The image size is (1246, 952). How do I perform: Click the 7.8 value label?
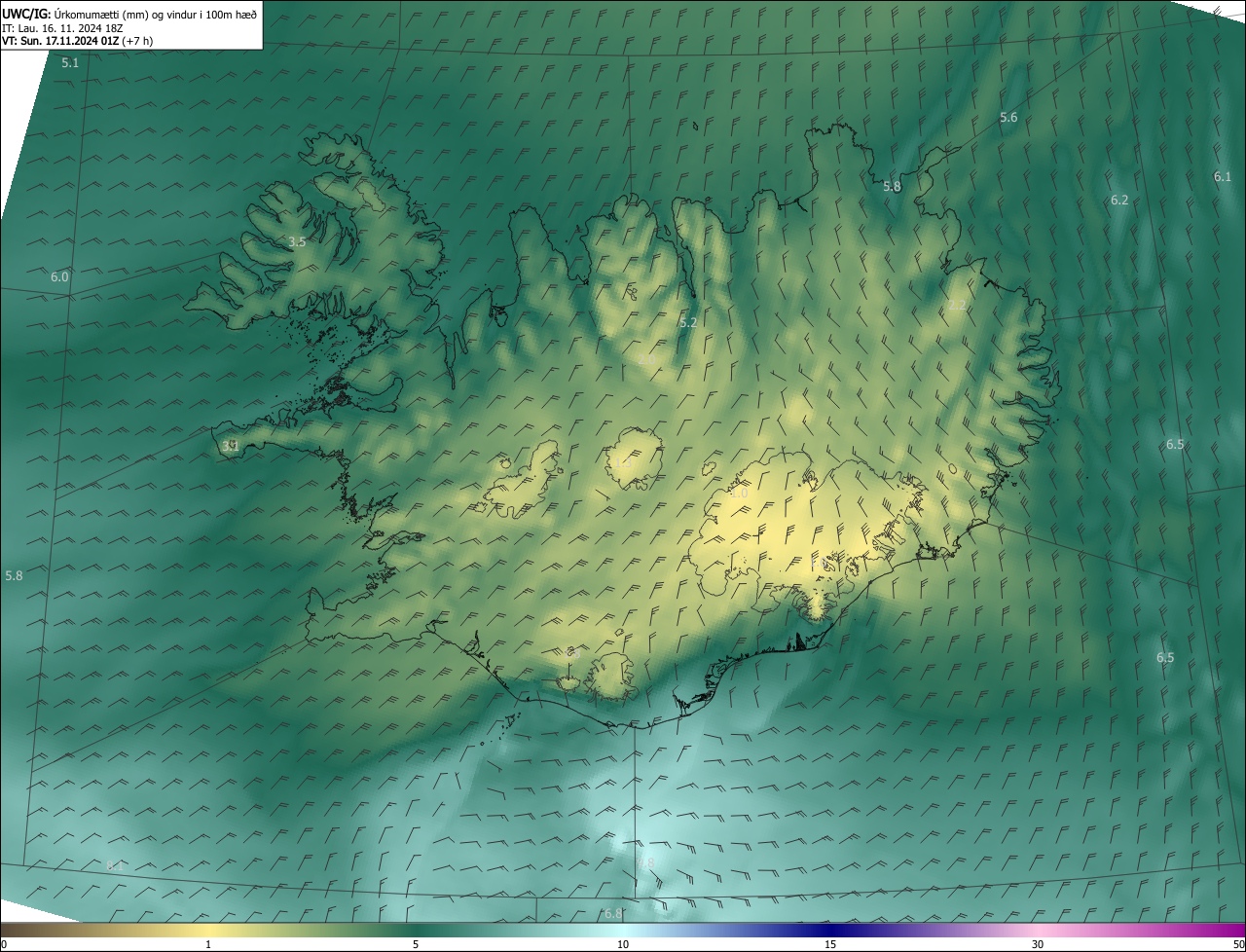(x=645, y=862)
